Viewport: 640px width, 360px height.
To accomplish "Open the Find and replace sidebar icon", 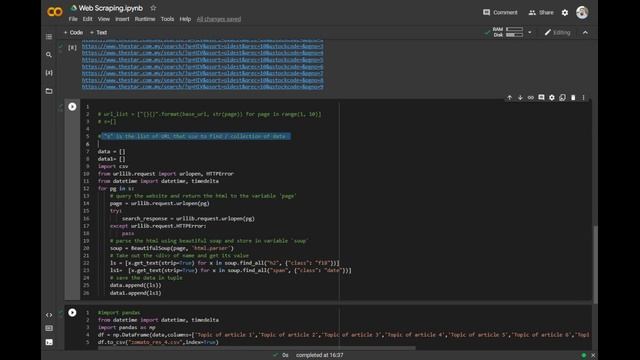I will [49, 55].
